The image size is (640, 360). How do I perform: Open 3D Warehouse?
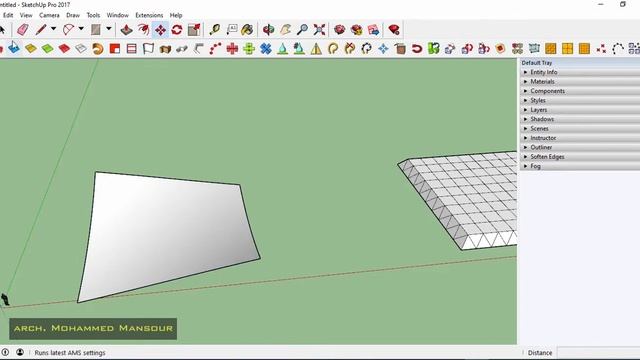[340, 29]
